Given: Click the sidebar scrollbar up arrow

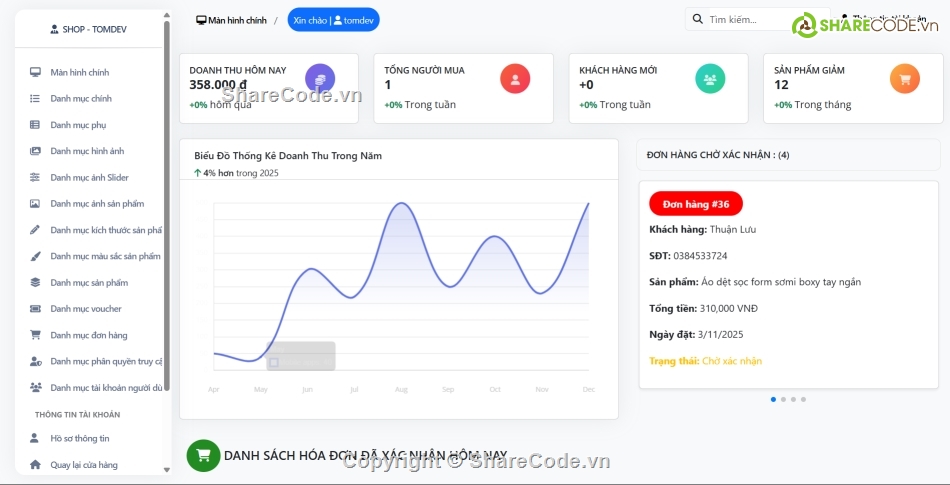Looking at the screenshot, I should 167,16.
